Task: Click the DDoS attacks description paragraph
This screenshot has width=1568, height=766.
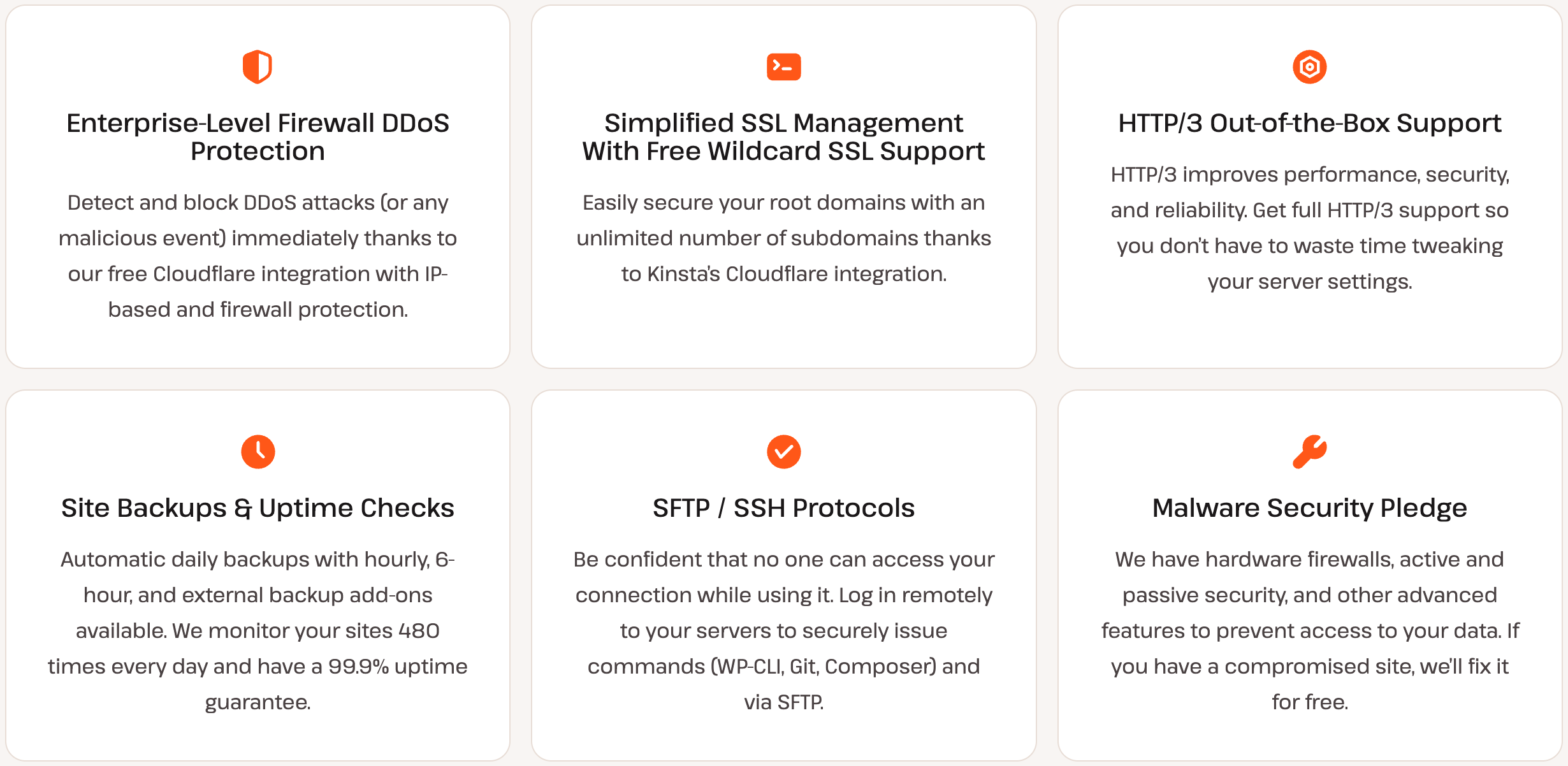Action: click(258, 256)
